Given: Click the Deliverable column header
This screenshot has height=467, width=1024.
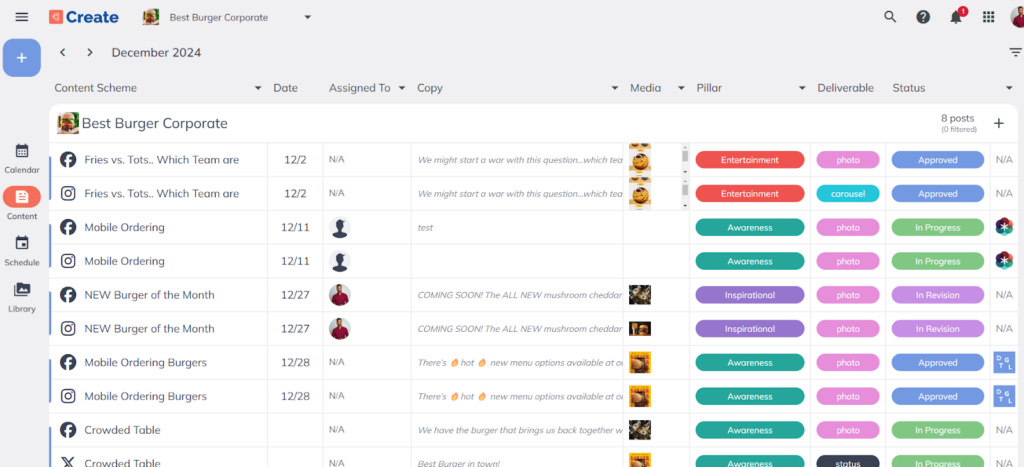Looking at the screenshot, I should 846,88.
